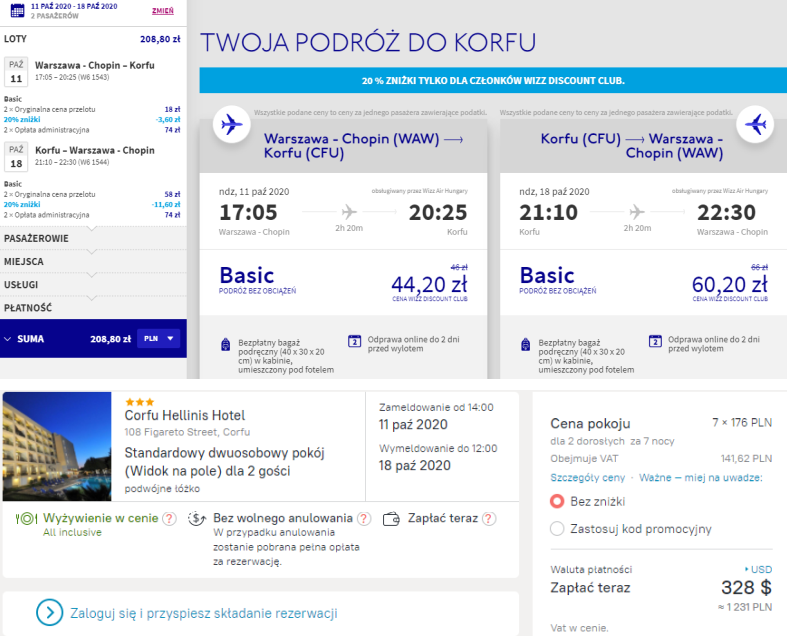Click Zaloguj się i przyspiesz składanie rezerwacji

click(x=204, y=613)
